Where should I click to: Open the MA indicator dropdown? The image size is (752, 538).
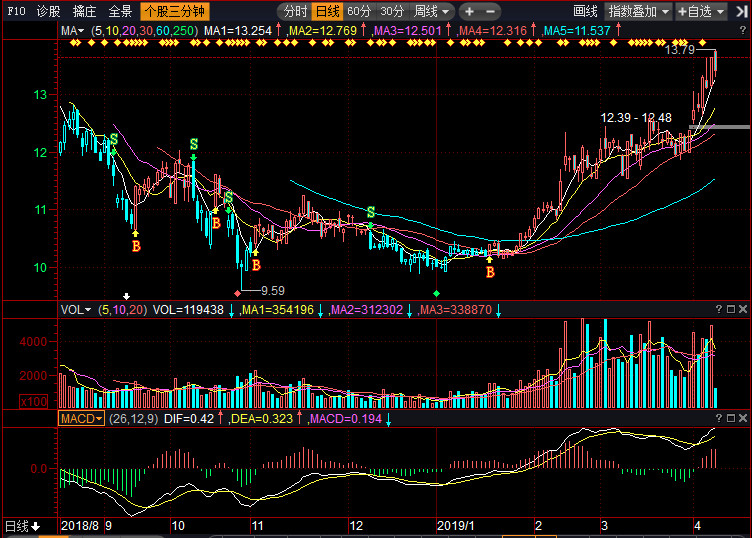pyautogui.click(x=73, y=32)
